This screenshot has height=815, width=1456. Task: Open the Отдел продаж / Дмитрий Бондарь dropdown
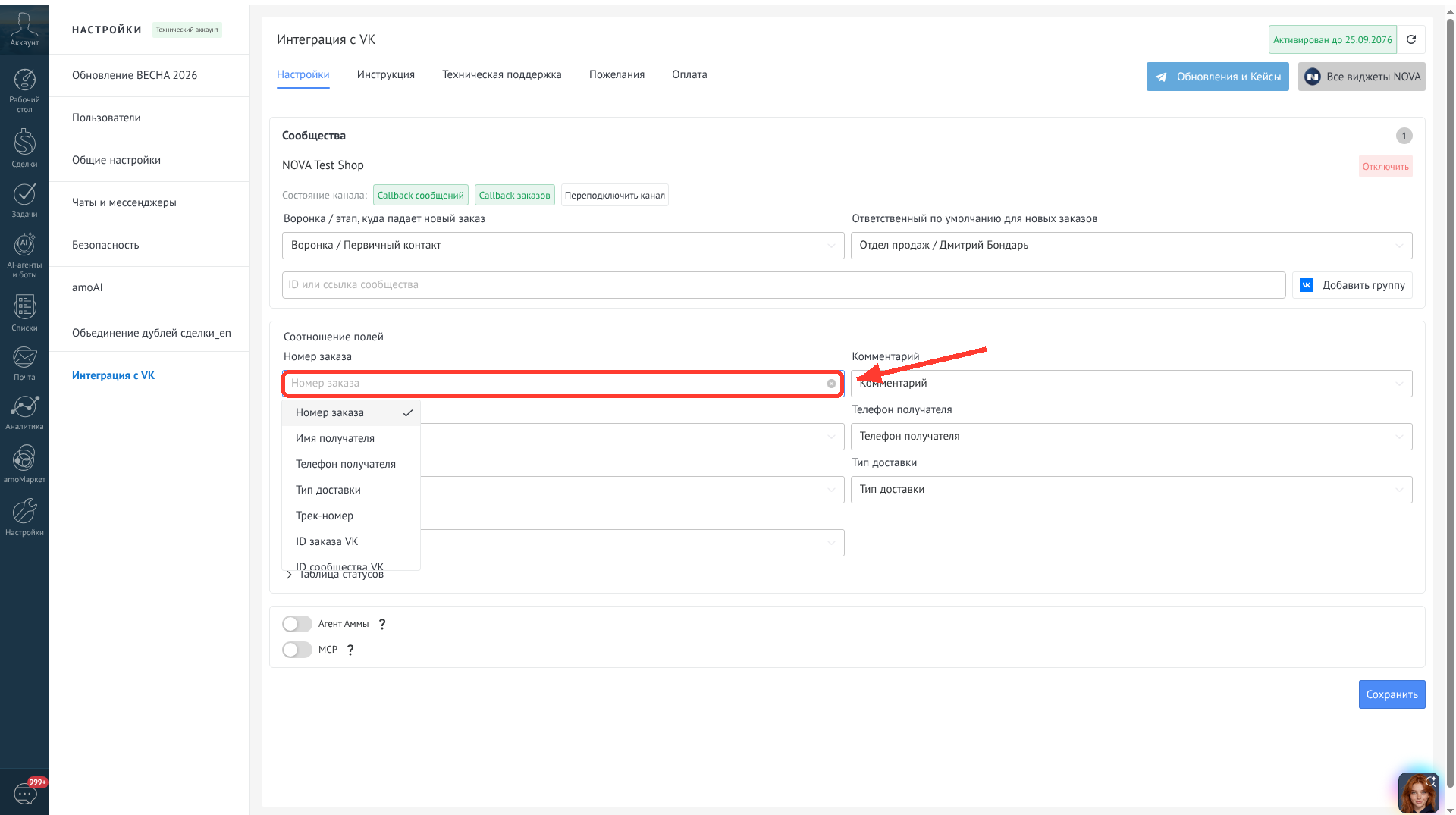click(x=1131, y=246)
